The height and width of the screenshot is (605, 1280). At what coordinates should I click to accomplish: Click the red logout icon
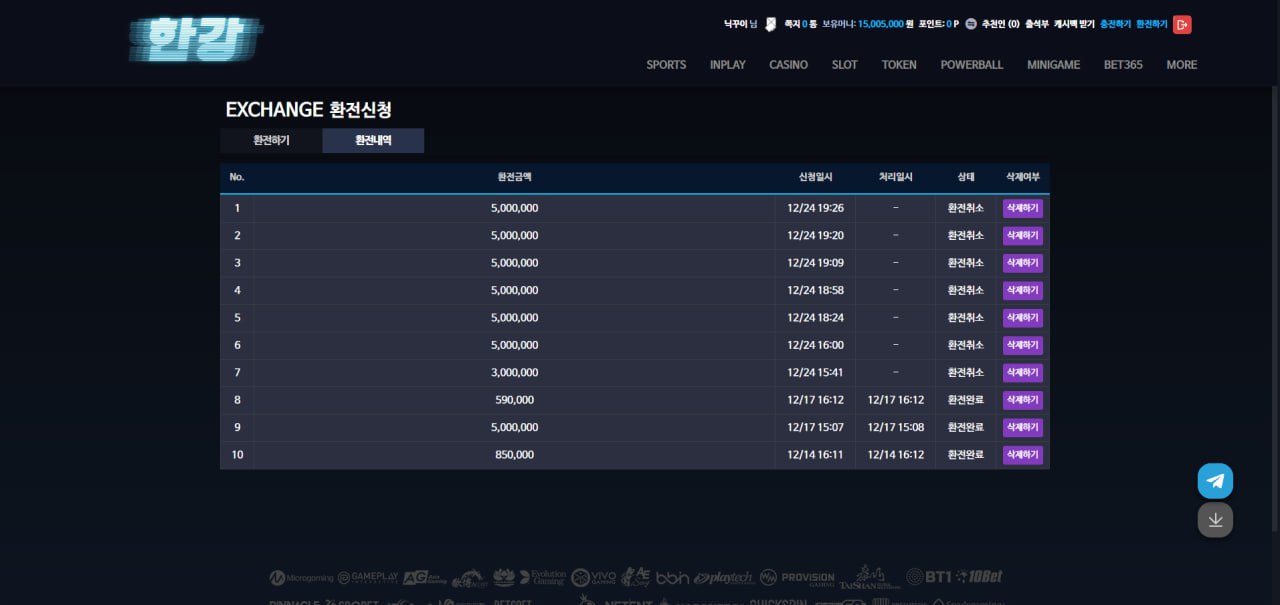tap(1182, 24)
